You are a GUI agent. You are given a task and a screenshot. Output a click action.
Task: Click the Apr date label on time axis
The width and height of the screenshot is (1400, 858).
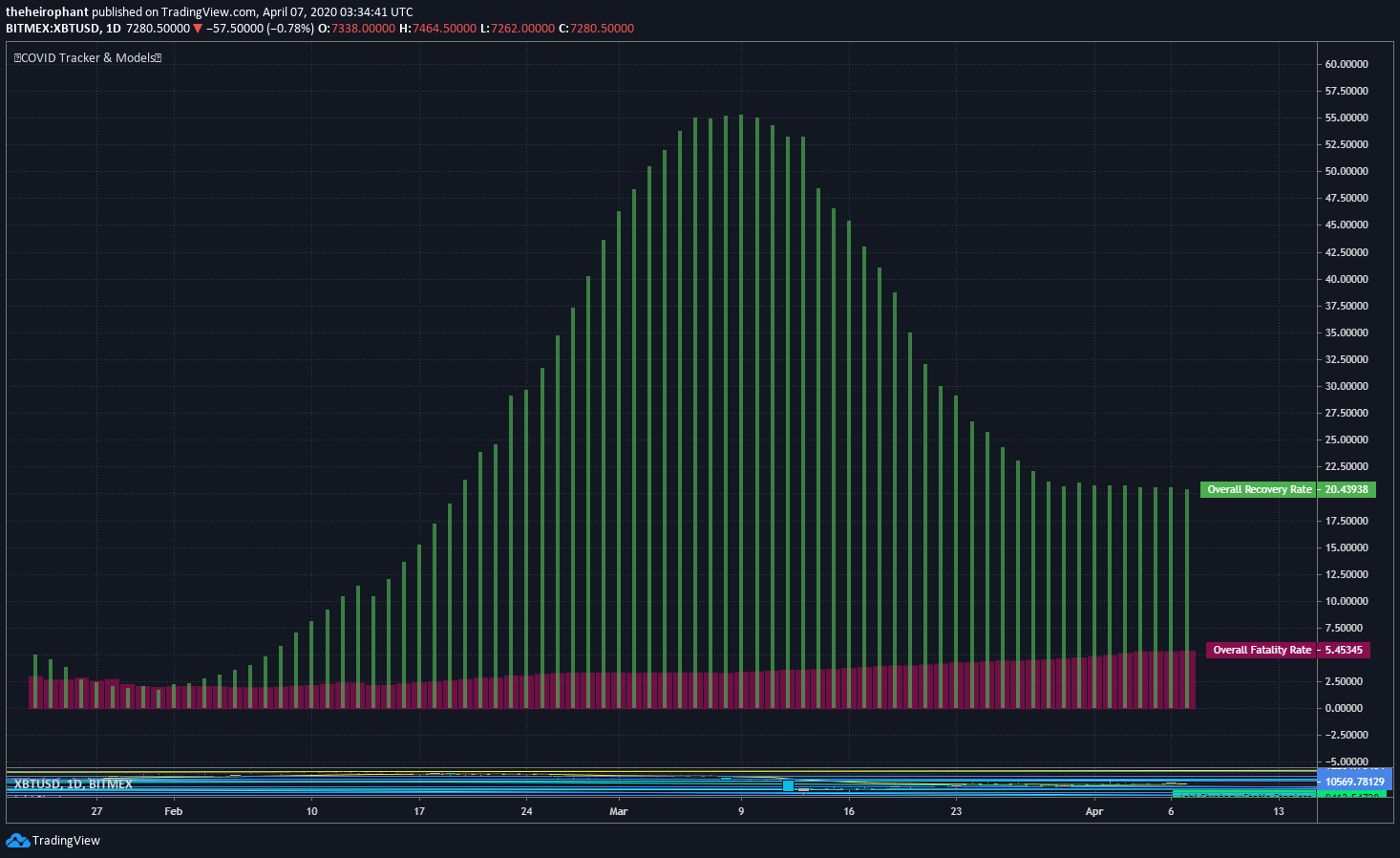pos(1094,811)
